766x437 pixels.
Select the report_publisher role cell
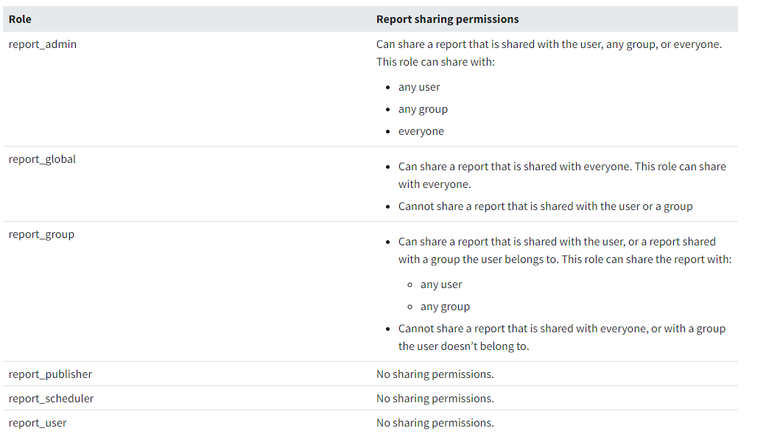50,374
